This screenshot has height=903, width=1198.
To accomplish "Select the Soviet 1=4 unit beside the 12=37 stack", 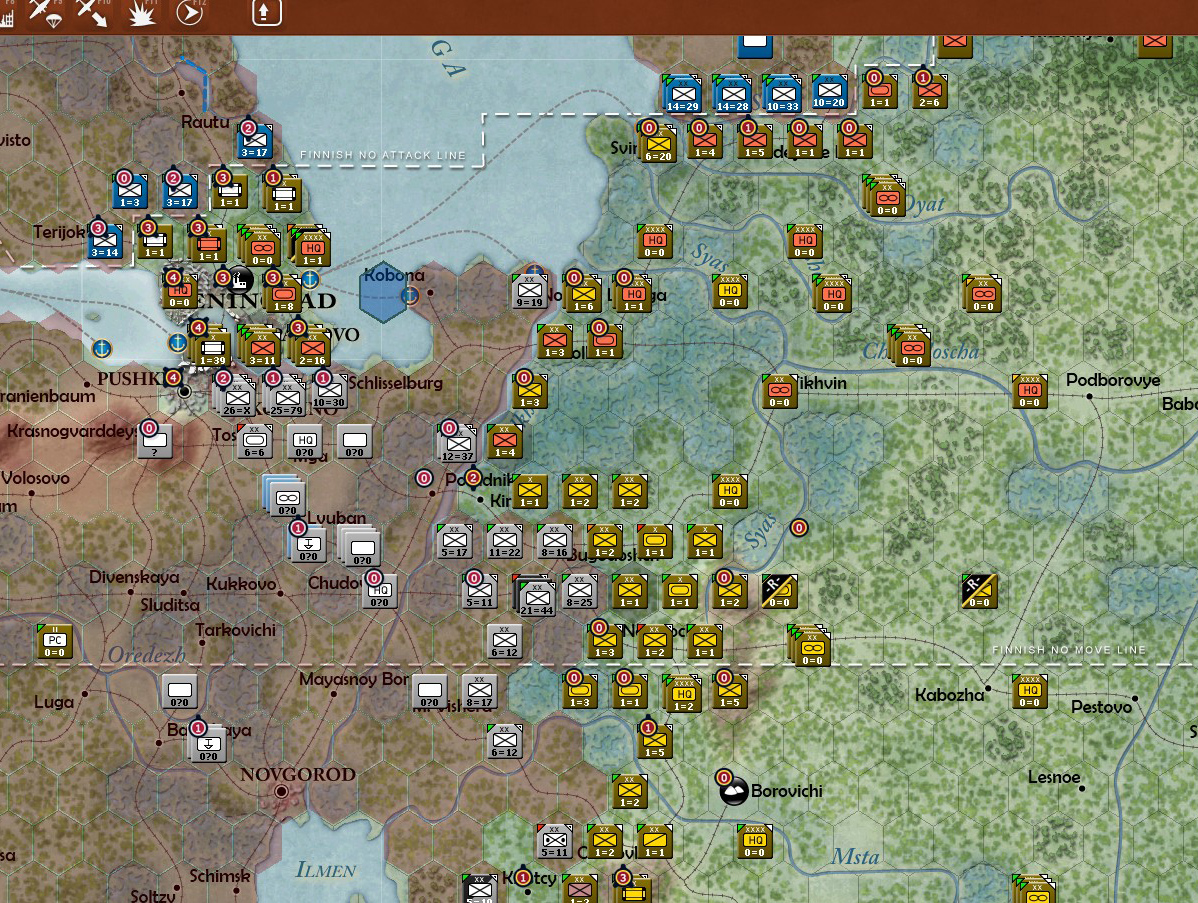I will point(504,441).
